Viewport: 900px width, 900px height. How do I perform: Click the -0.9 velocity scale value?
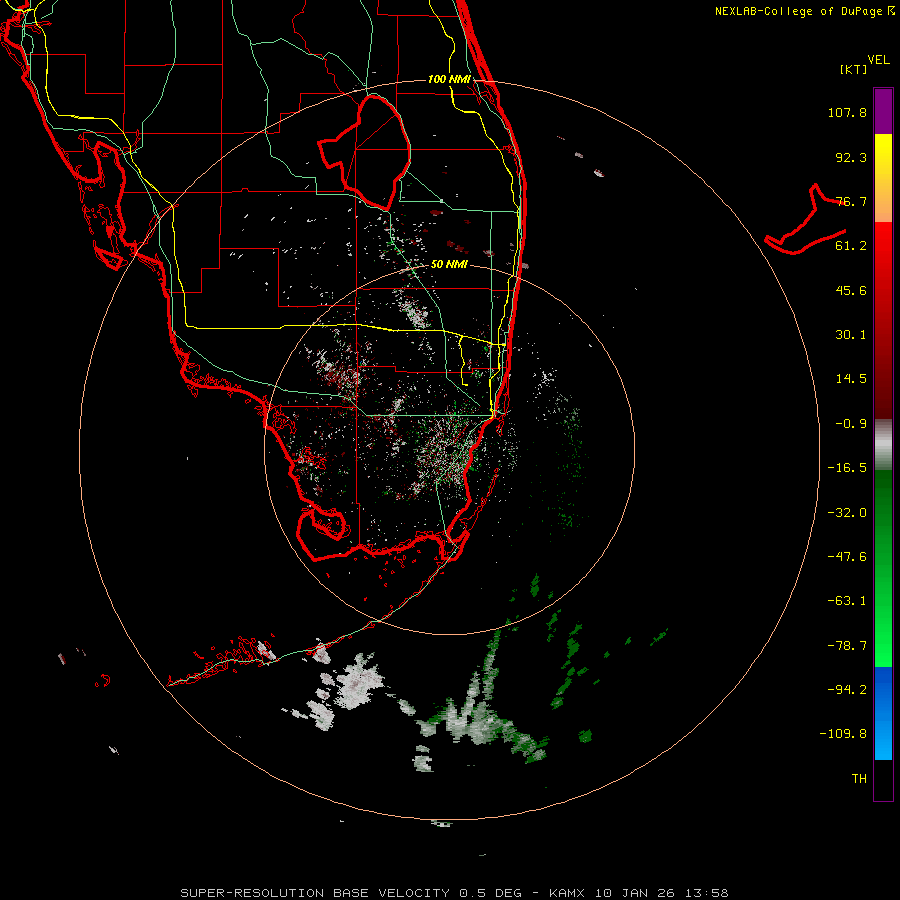click(x=851, y=424)
